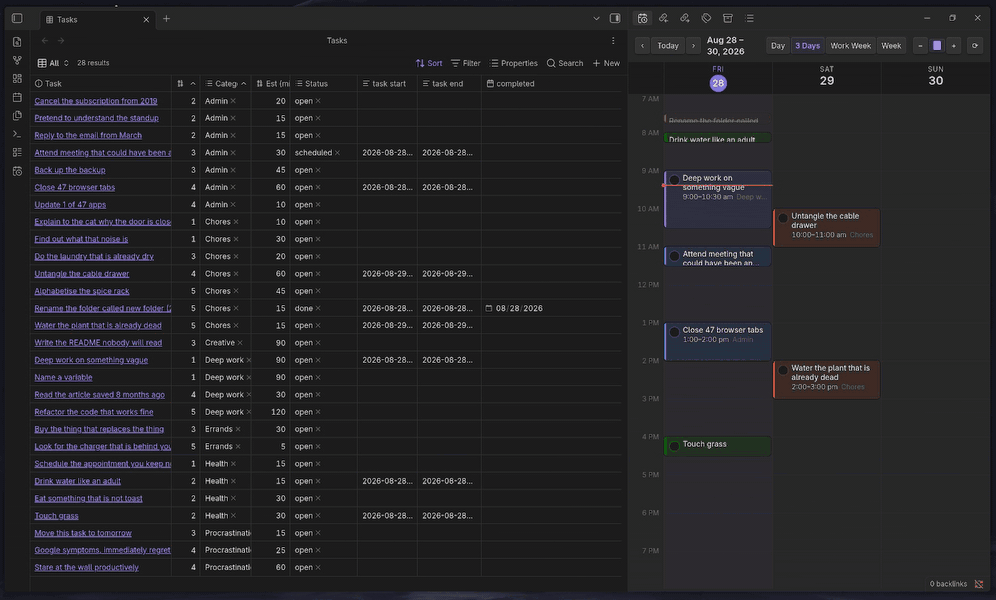Open command palette icon in ribbon

point(17,134)
